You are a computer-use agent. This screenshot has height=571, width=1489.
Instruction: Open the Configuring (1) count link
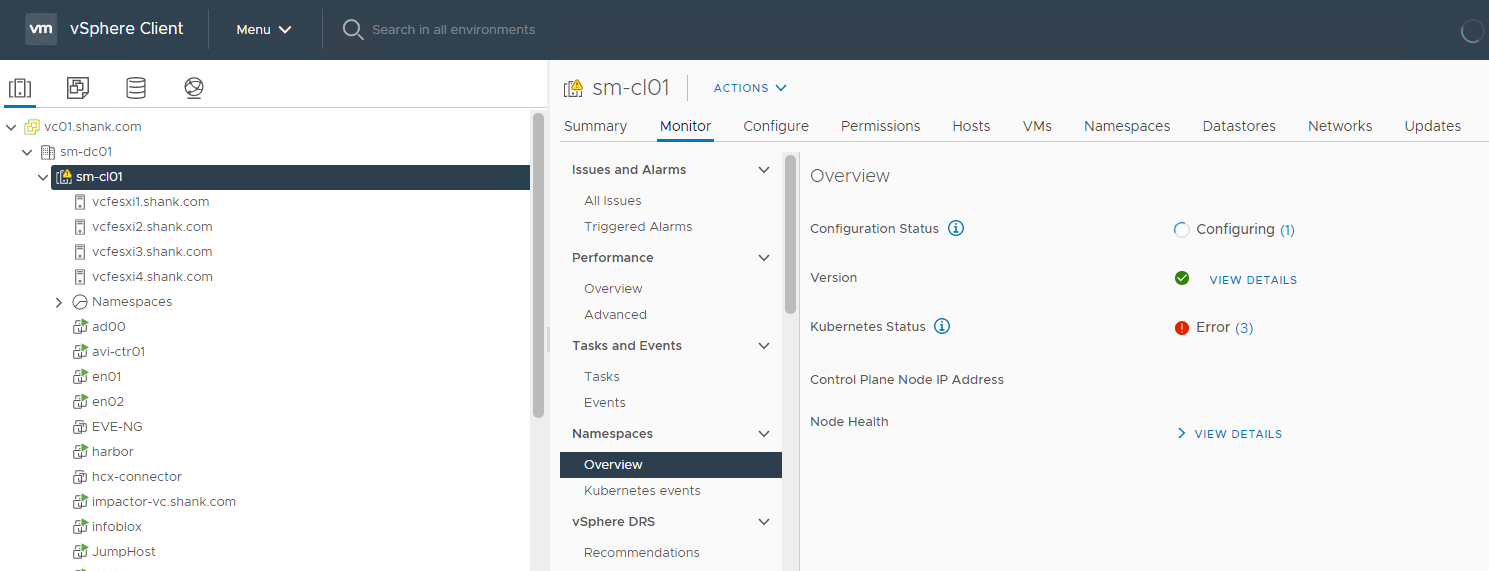[x=1287, y=230]
